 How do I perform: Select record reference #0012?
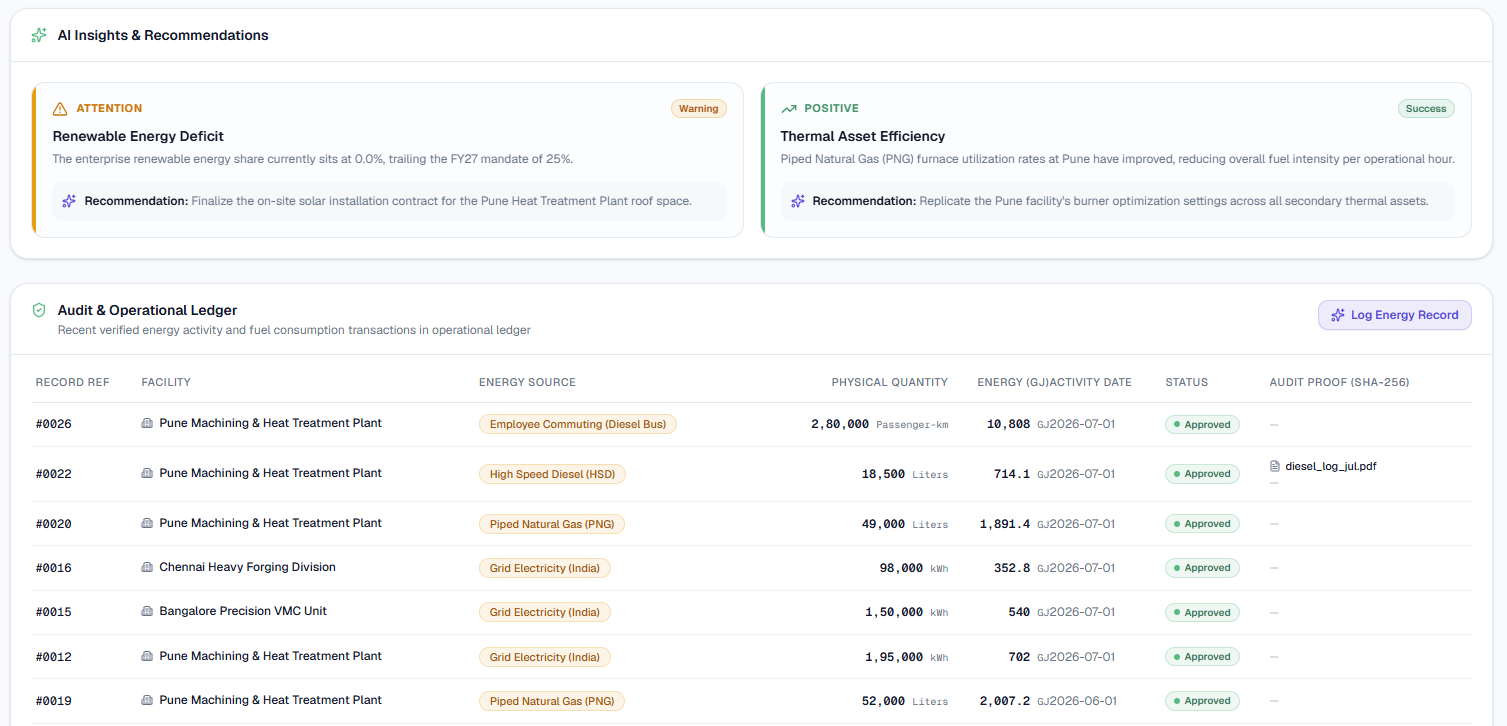coord(54,657)
